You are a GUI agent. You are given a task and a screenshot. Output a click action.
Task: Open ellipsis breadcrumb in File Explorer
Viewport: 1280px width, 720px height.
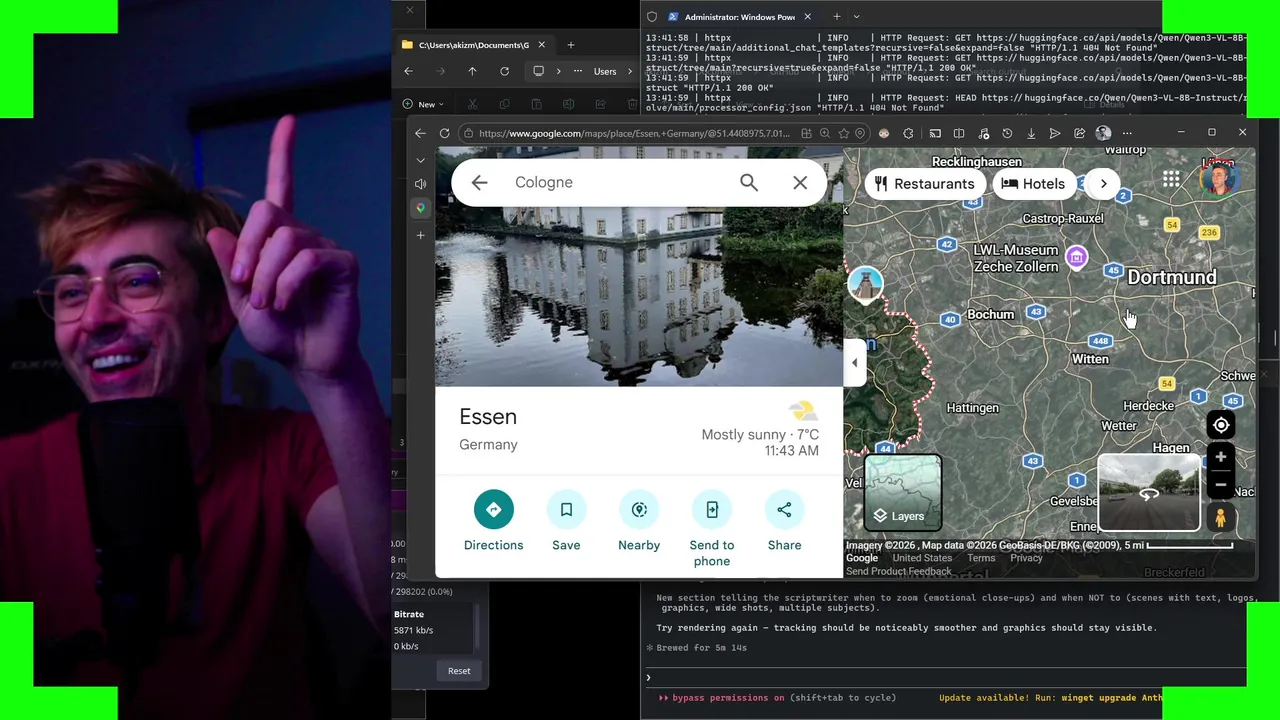(x=578, y=71)
